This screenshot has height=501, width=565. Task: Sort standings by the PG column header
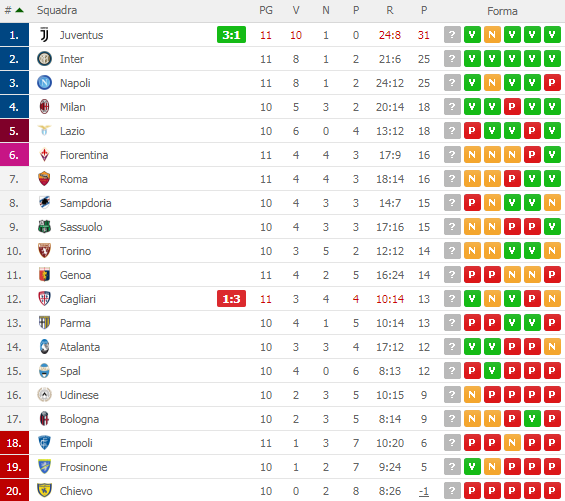[266, 10]
